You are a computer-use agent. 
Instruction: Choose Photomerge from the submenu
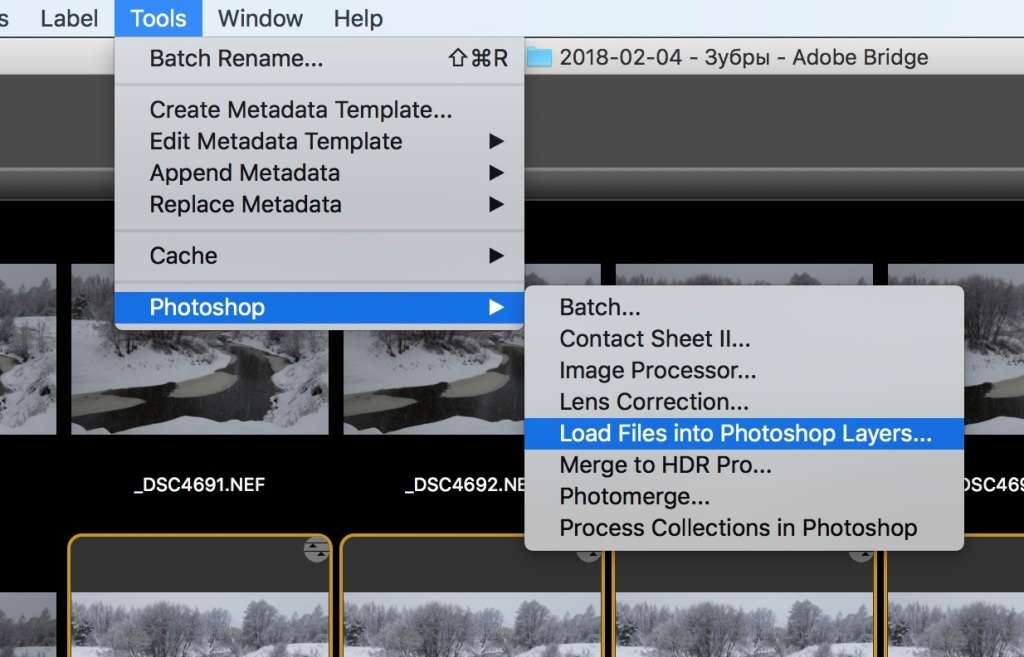pyautogui.click(x=634, y=496)
